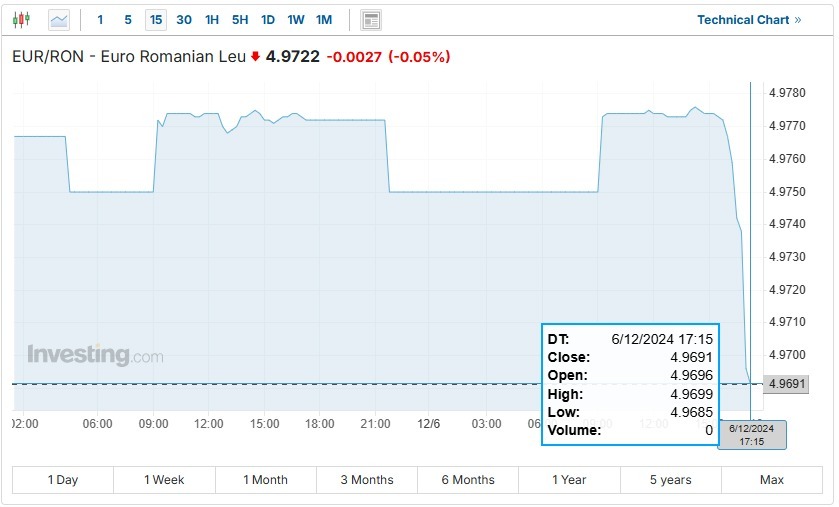
Task: Show the 1 Day range
Action: point(63,480)
